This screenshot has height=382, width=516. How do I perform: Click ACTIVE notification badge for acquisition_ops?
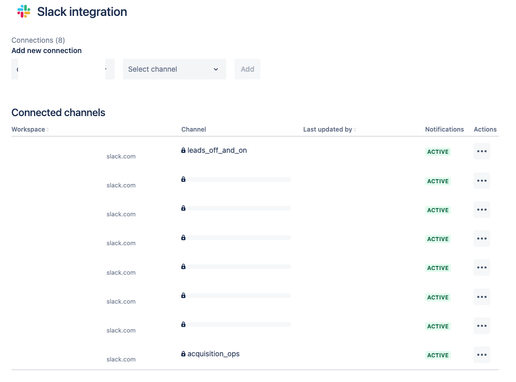click(438, 355)
